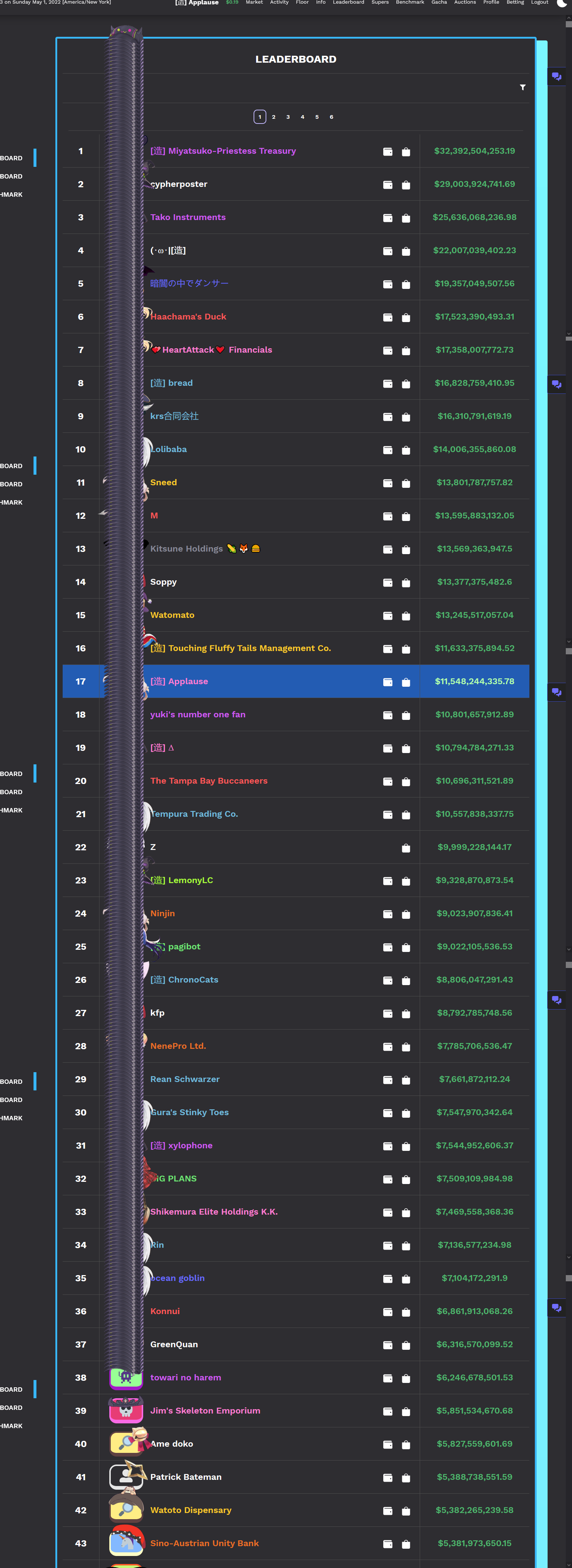
Task: Jump to leaderboard page 6
Action: click(x=331, y=117)
